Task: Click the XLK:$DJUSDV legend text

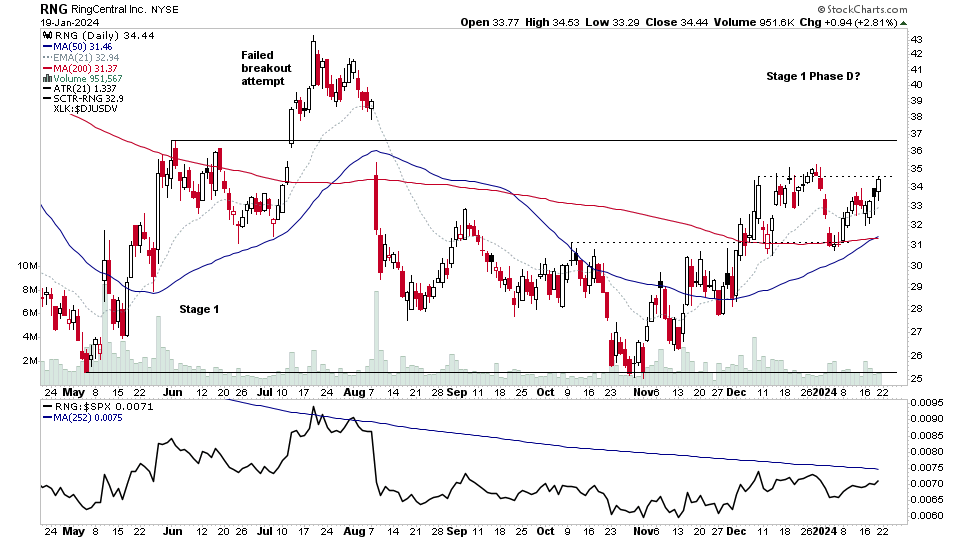Action: coord(85,108)
